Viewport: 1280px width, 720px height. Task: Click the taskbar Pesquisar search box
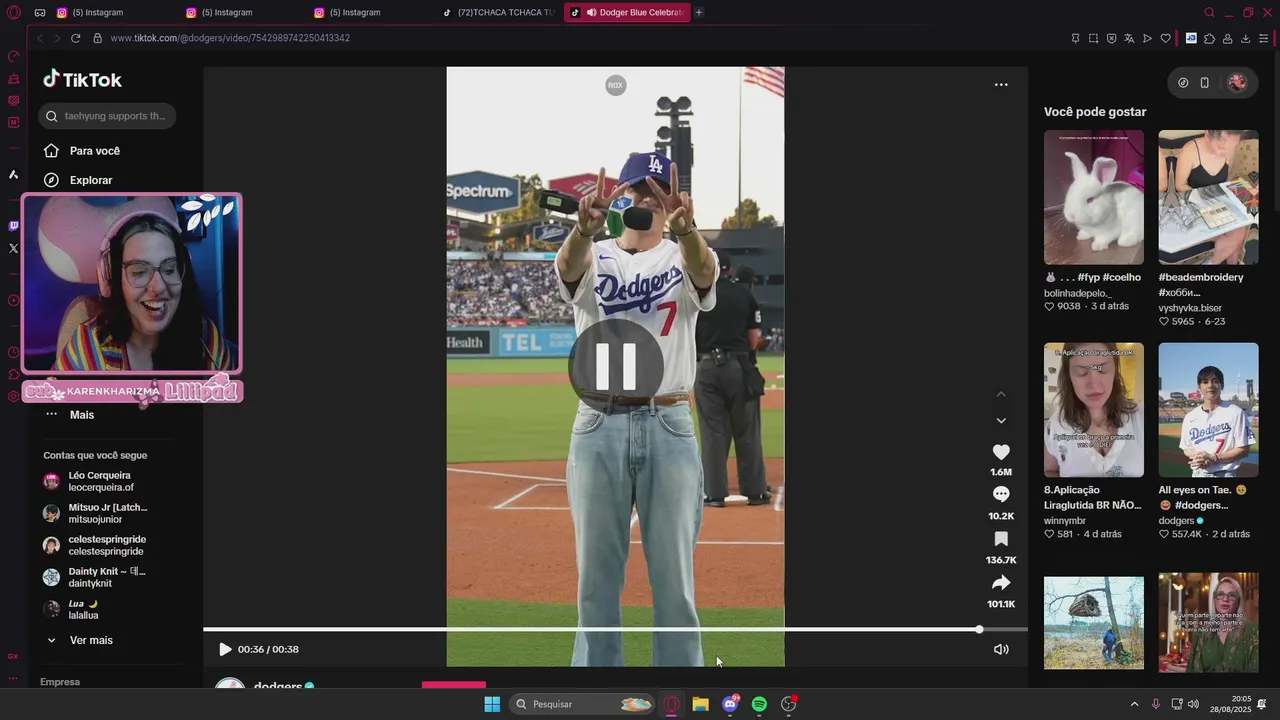[583, 704]
